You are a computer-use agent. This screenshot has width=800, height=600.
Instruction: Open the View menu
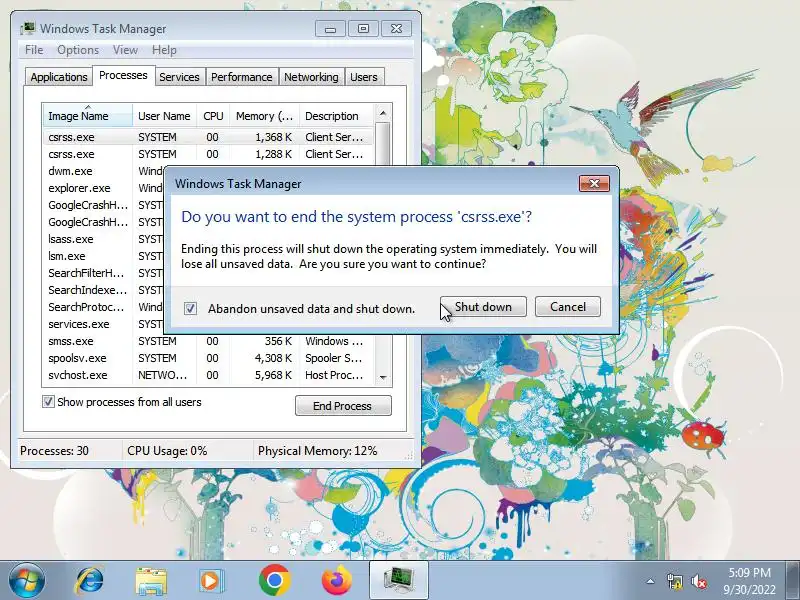[x=126, y=50]
